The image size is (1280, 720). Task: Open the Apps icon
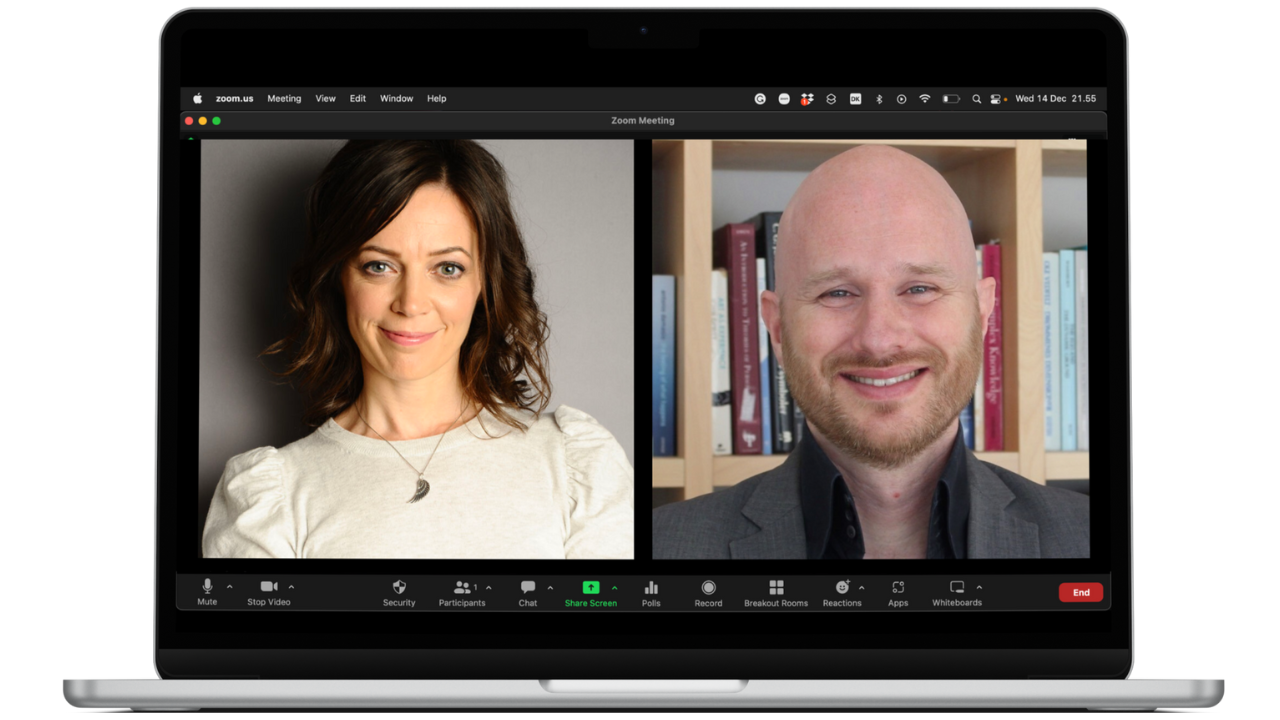(x=898, y=588)
